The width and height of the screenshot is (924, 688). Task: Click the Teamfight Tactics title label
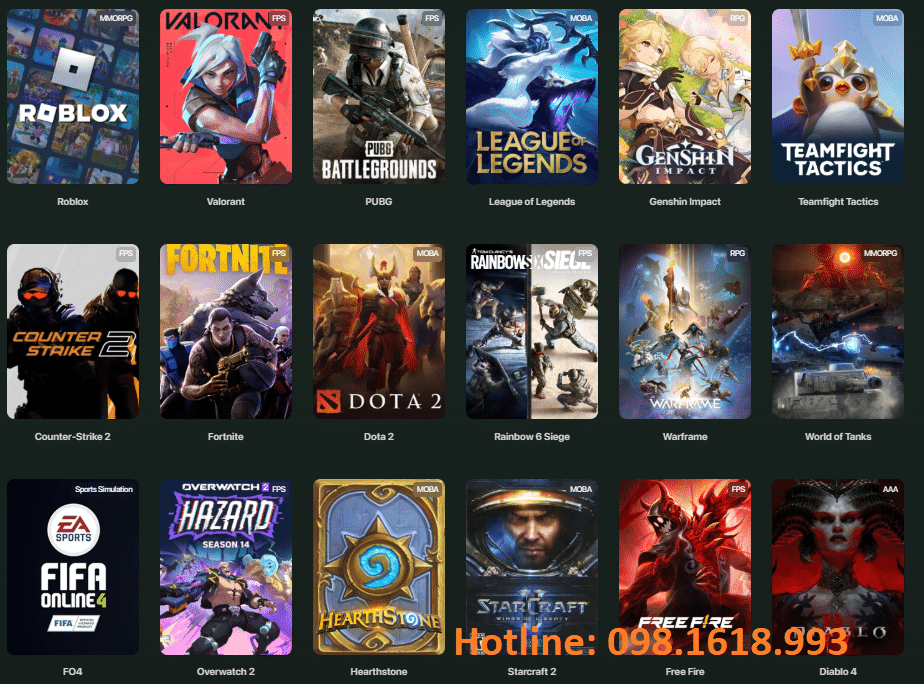click(x=838, y=201)
